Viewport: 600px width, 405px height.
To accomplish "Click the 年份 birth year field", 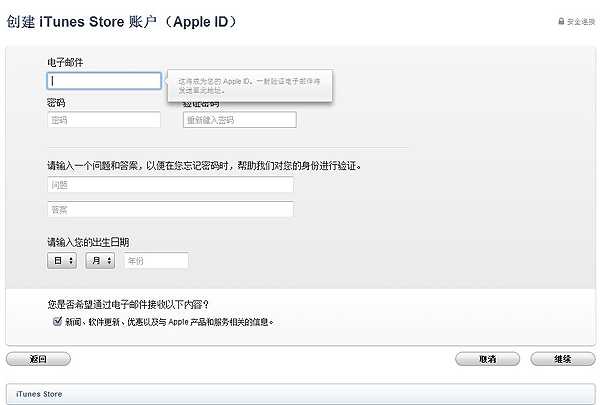I will click(156, 261).
